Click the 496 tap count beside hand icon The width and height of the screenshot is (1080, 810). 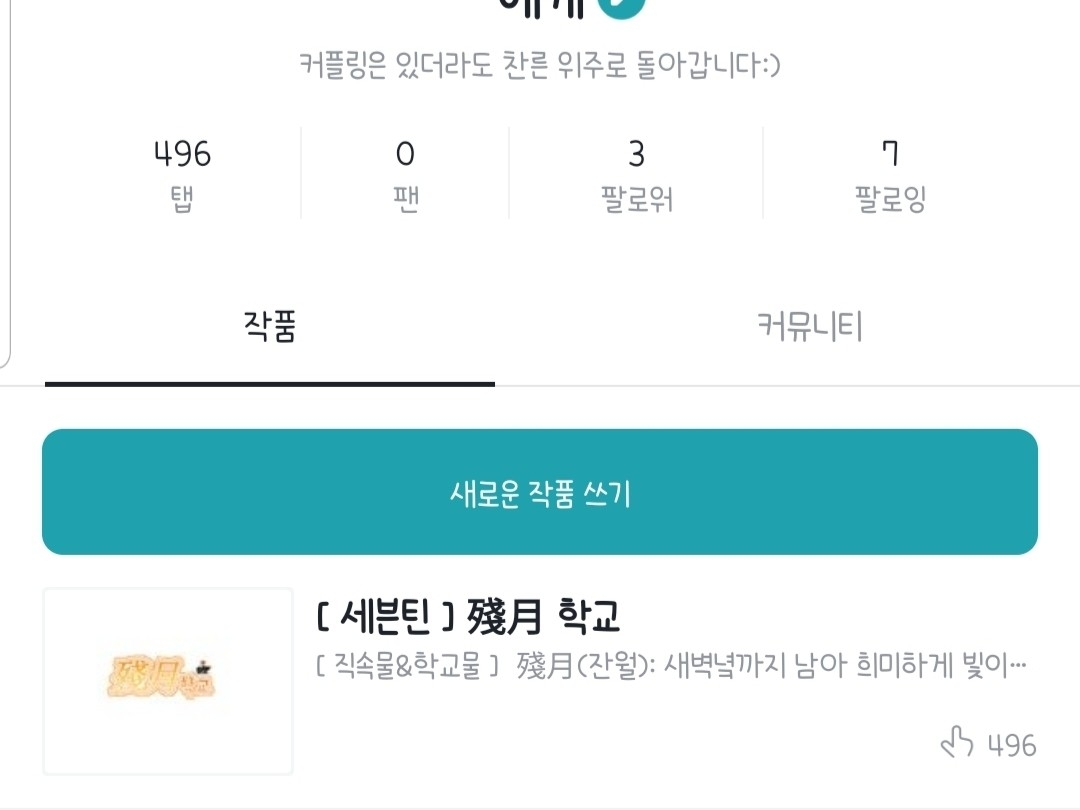(x=1012, y=745)
